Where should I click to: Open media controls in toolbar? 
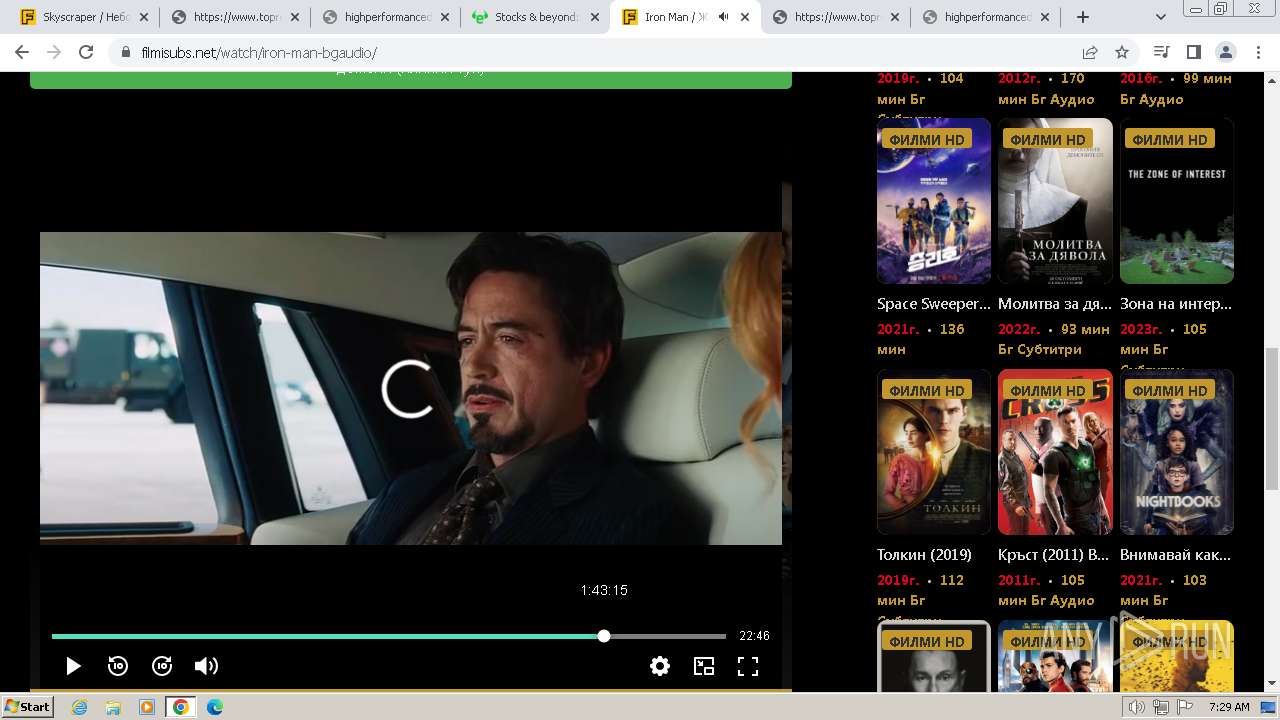(1161, 52)
